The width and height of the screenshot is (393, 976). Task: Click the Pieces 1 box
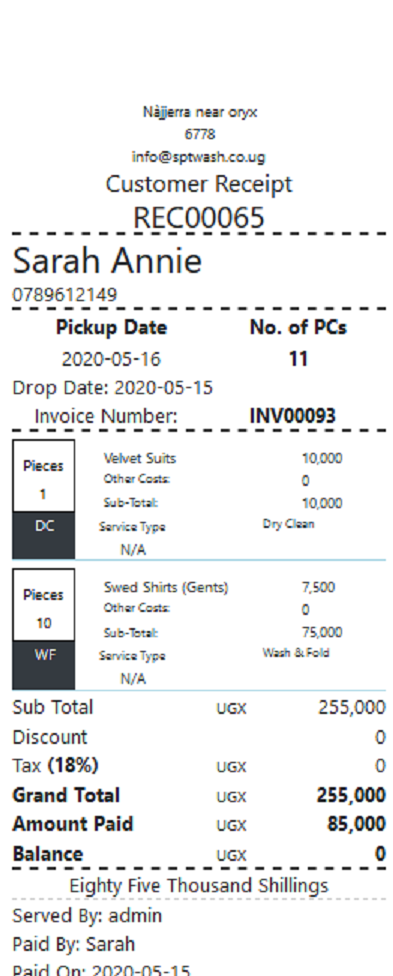pyautogui.click(x=44, y=476)
